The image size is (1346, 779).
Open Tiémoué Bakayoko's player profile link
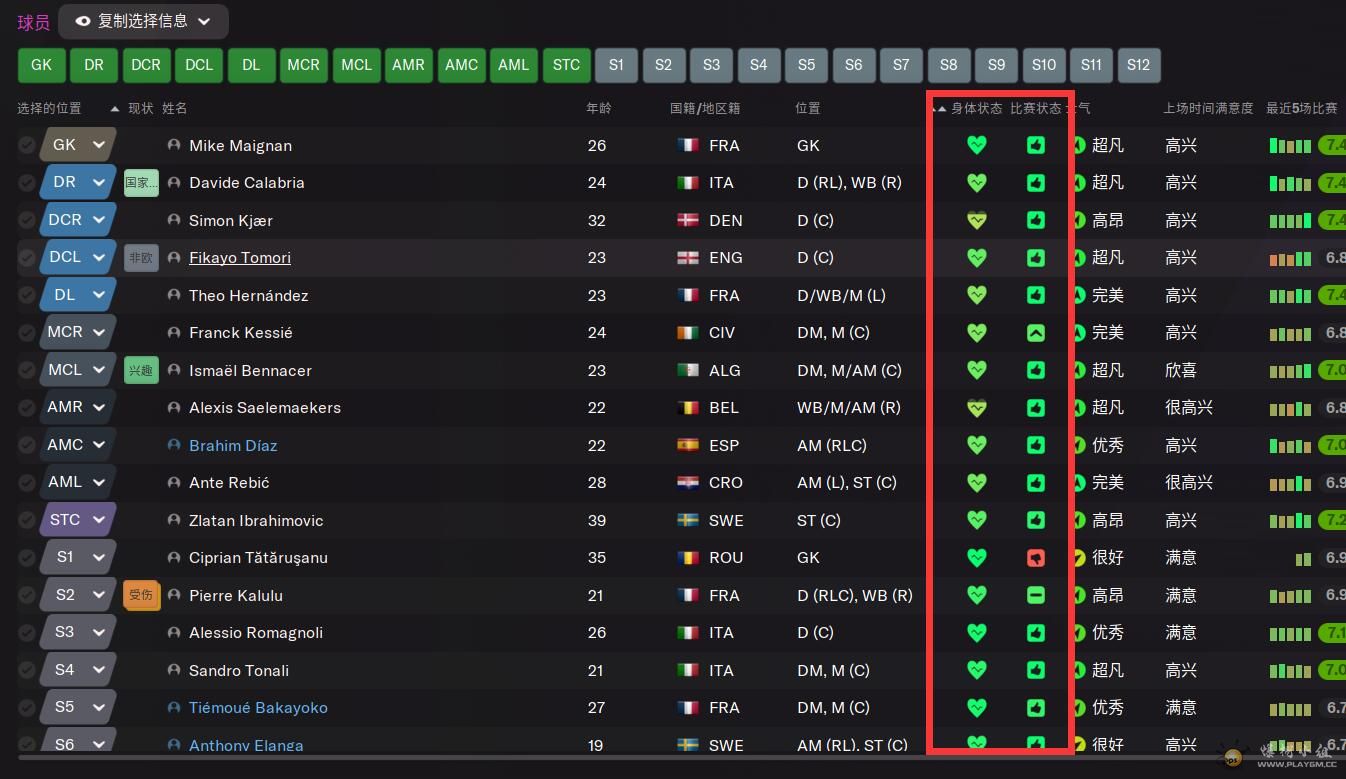tap(258, 708)
